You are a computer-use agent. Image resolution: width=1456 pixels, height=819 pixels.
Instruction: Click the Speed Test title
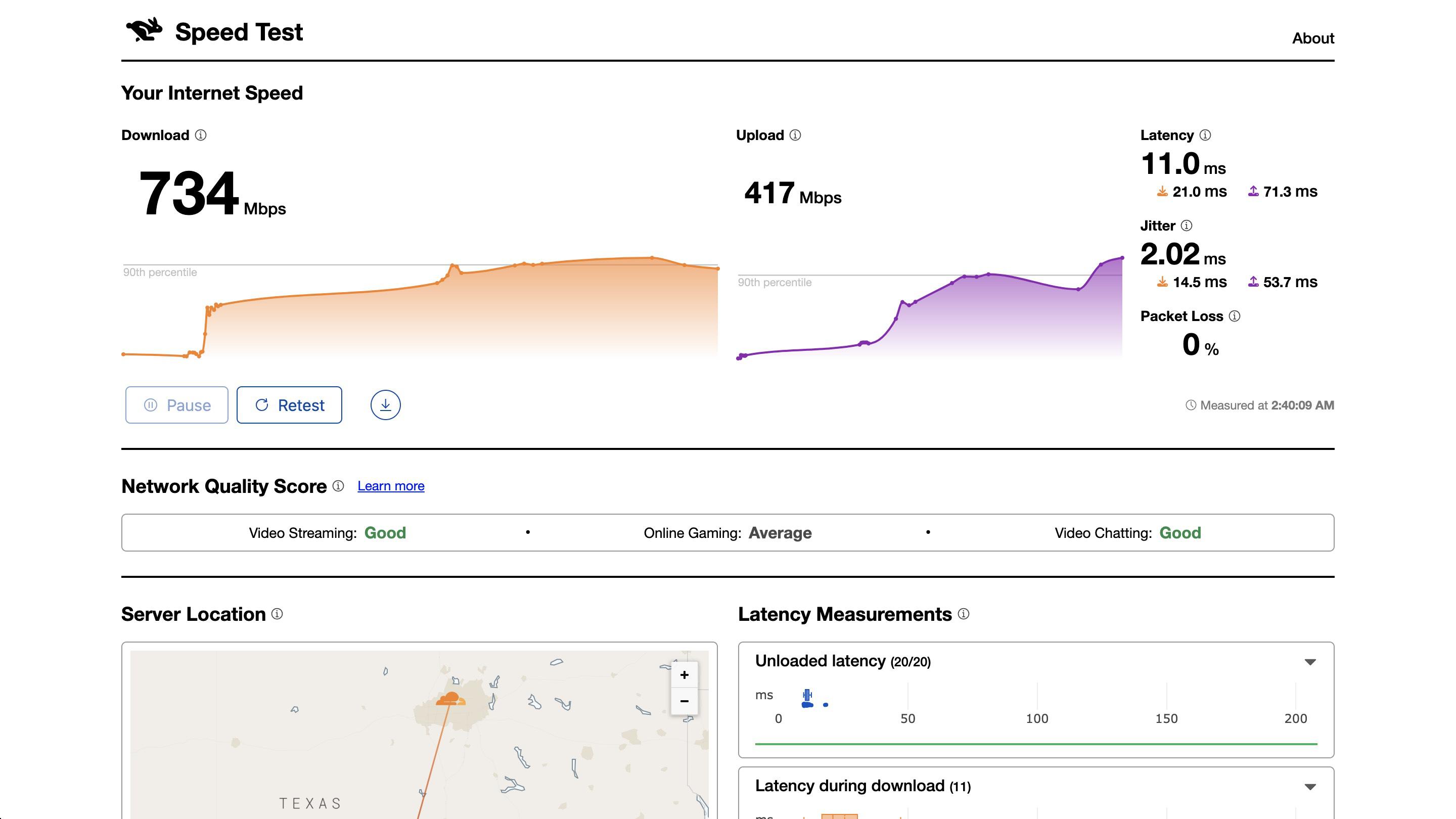coord(239,32)
